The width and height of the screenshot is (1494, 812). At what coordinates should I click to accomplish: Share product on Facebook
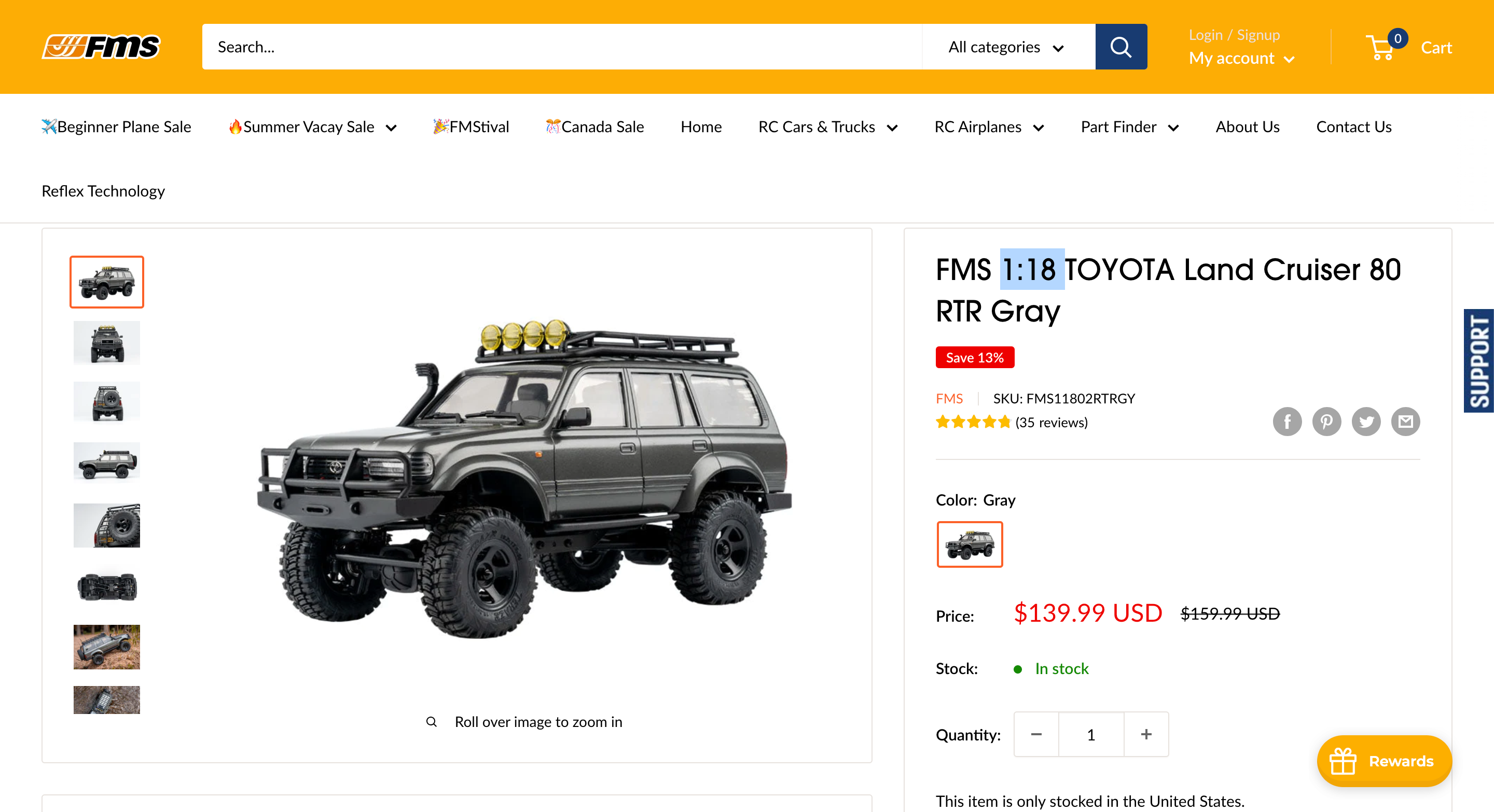point(1287,422)
